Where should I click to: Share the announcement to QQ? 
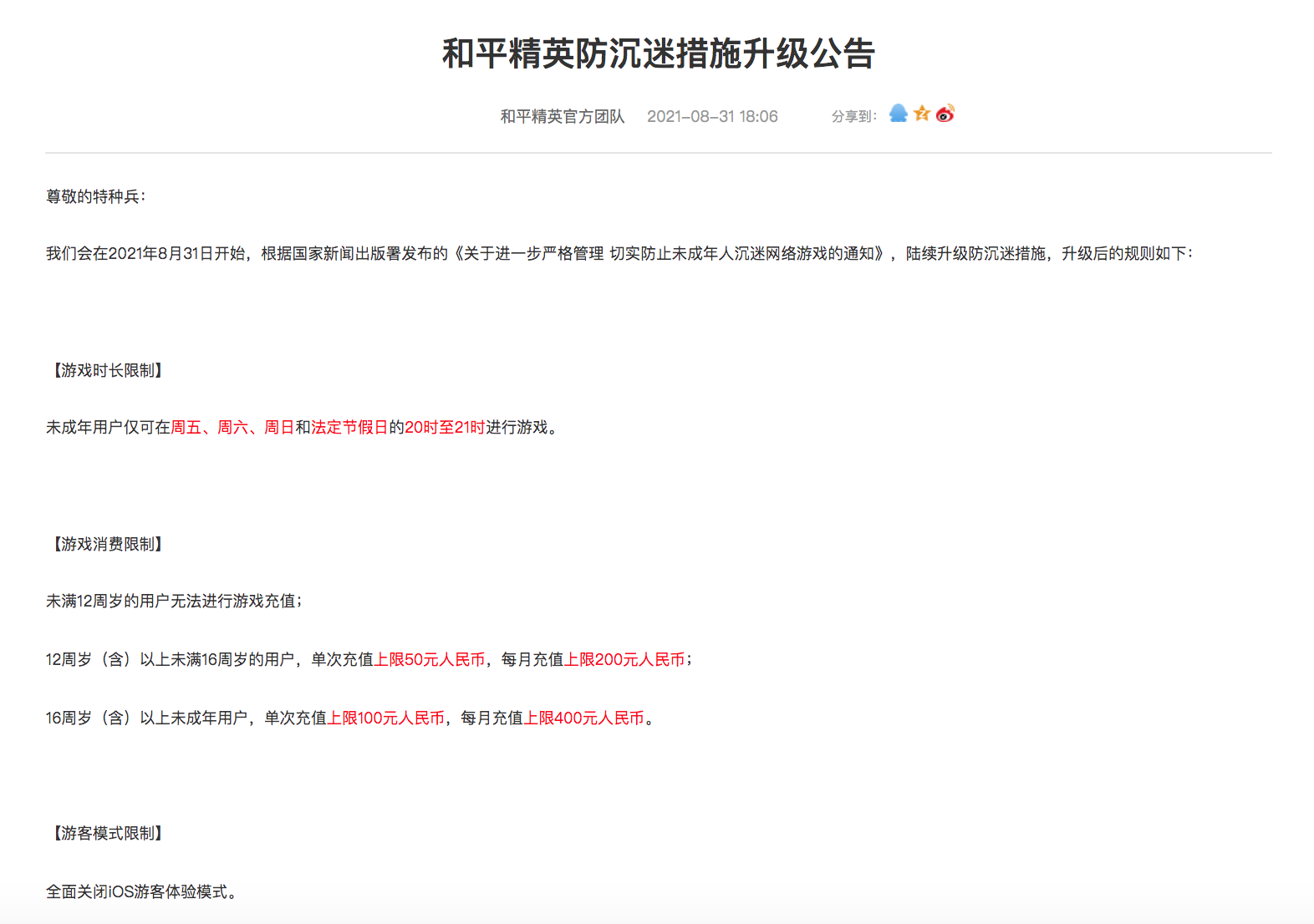pyautogui.click(x=899, y=114)
